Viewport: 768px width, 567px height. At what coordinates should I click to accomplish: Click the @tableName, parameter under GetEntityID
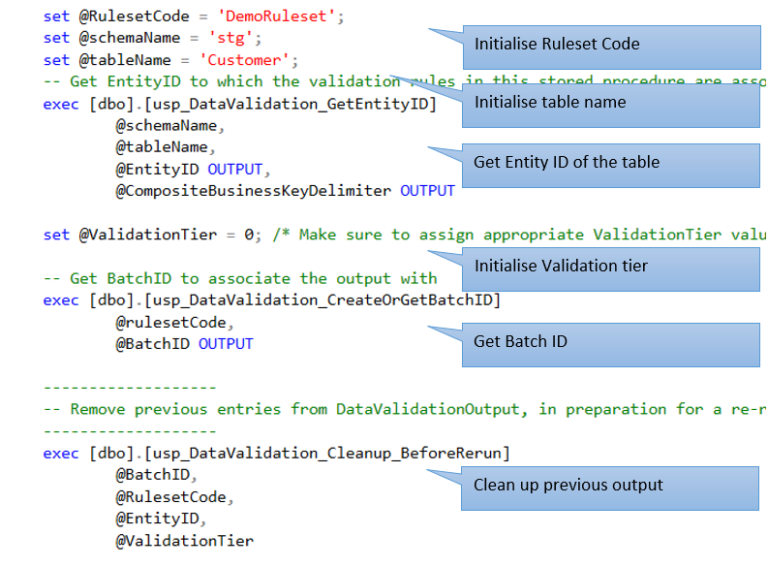[165, 147]
